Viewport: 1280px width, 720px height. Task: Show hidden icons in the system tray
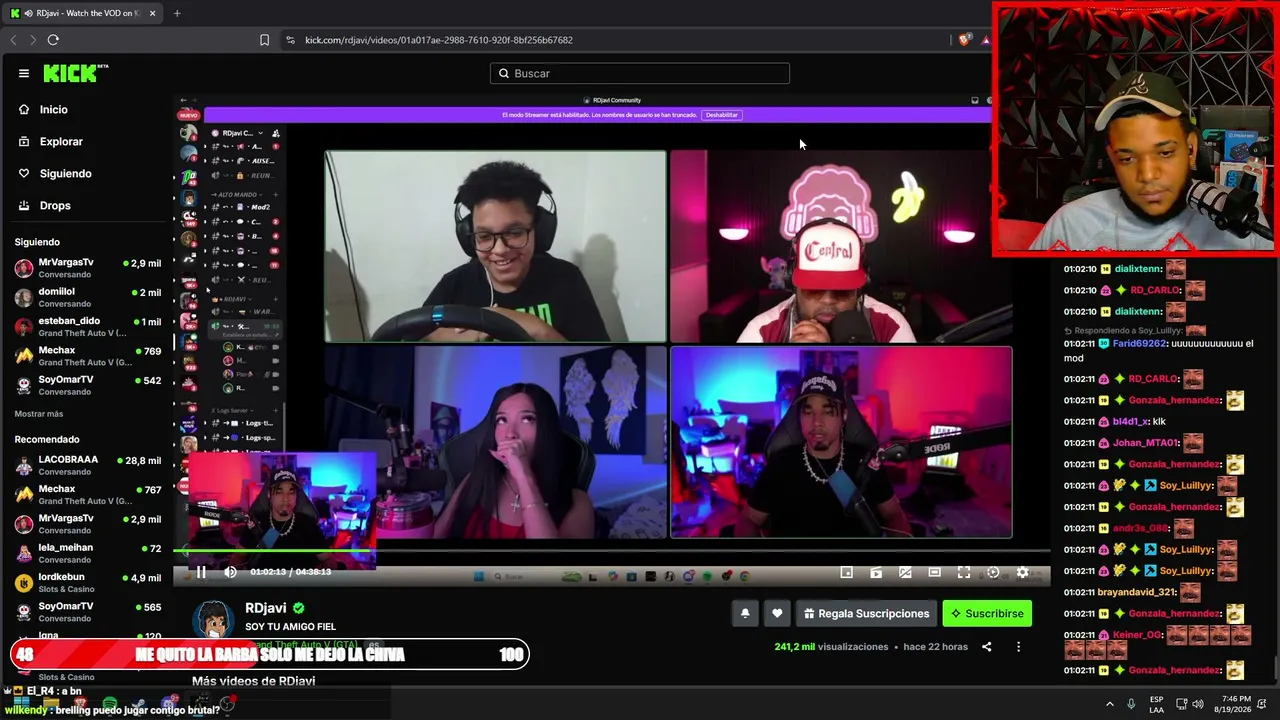[1109, 704]
